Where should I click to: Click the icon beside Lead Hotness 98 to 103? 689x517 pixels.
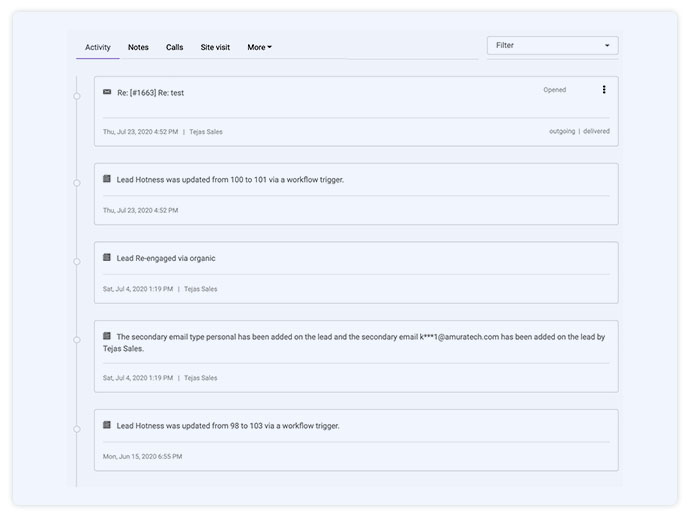pos(107,425)
